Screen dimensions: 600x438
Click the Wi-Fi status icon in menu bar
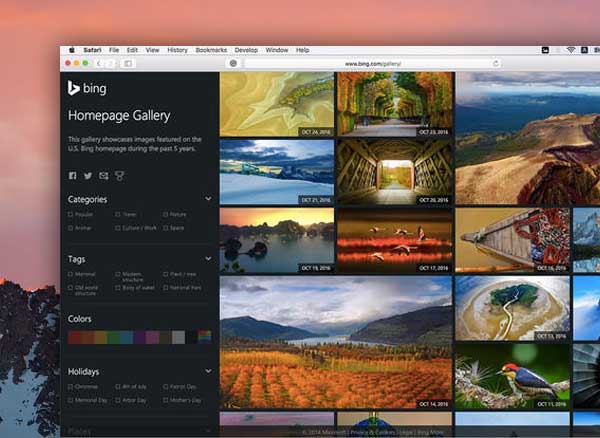point(571,50)
